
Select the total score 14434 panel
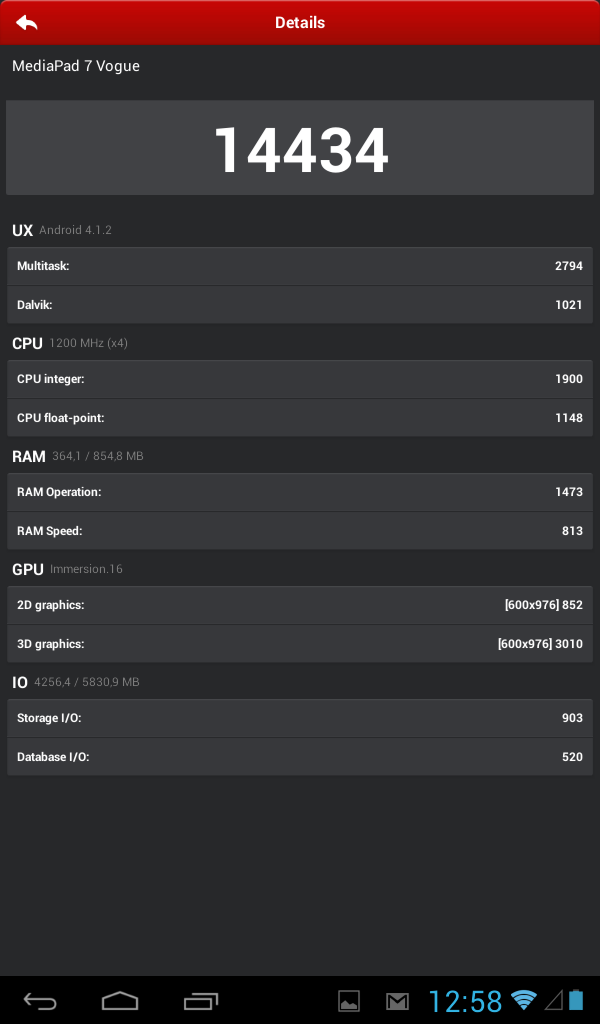click(x=300, y=148)
